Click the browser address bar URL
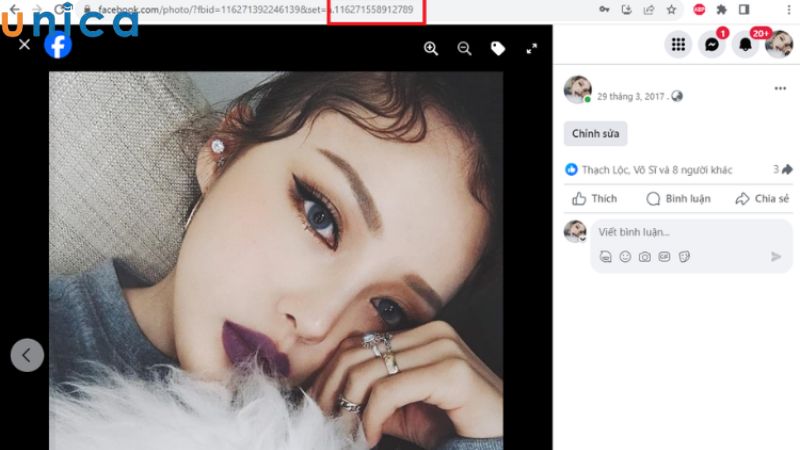Viewport: 800px width, 450px height. [255, 10]
